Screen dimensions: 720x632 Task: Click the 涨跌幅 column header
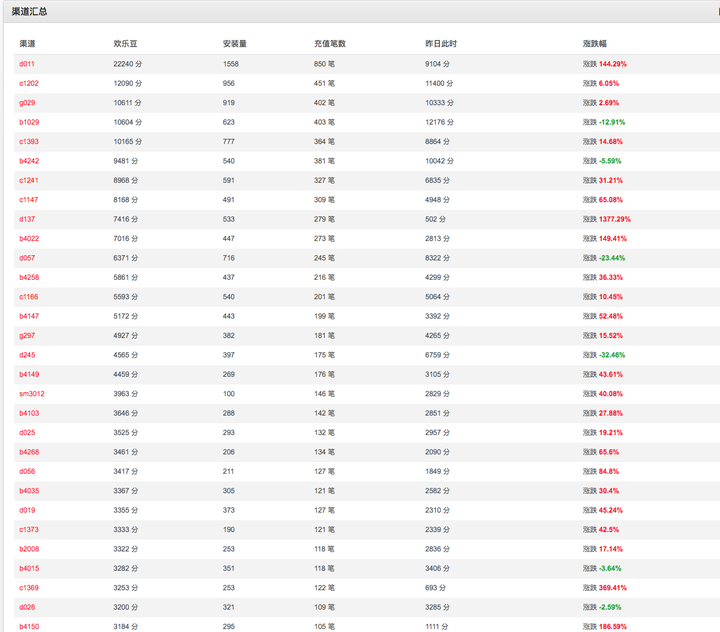click(595, 44)
